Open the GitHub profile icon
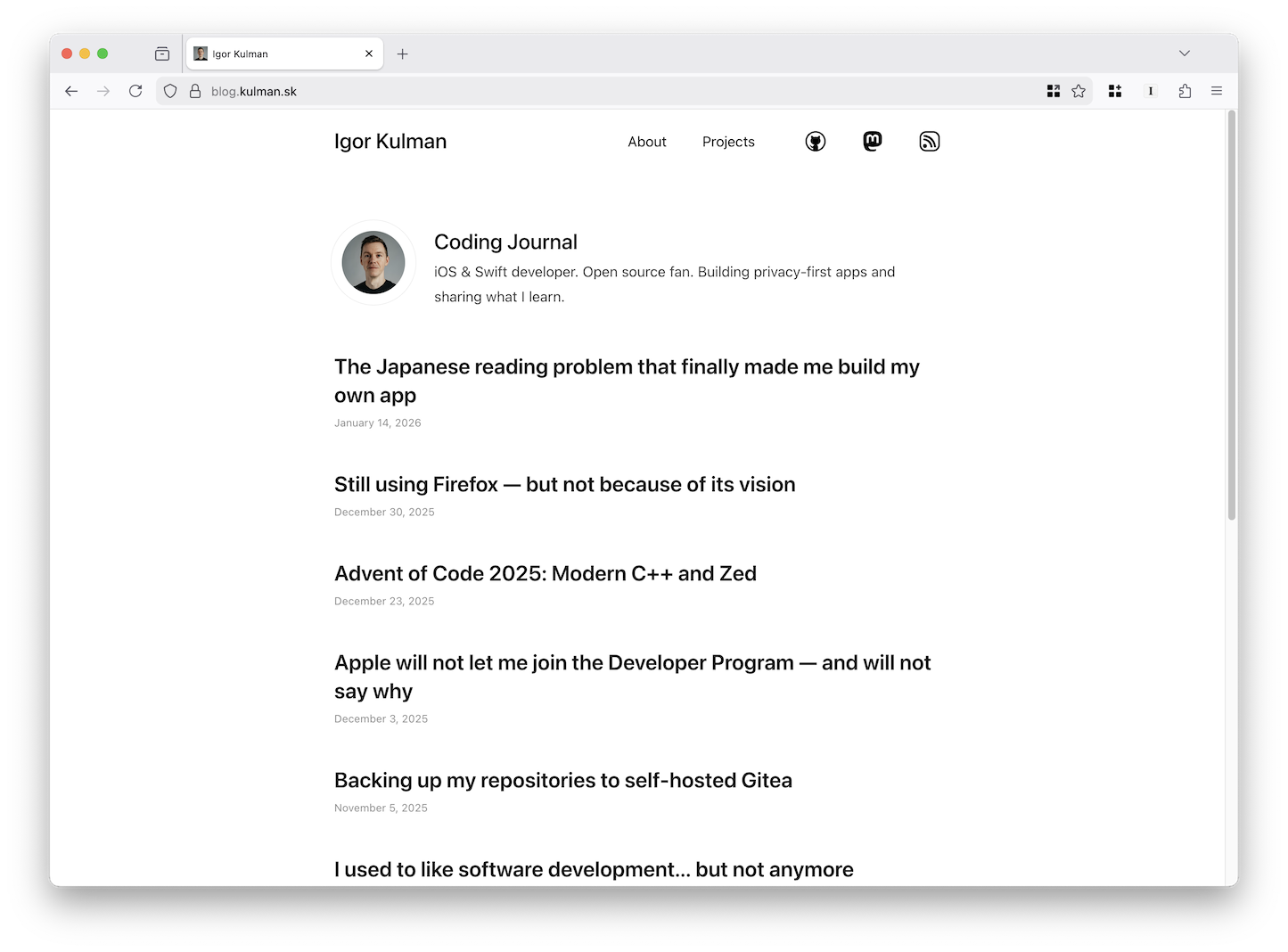1288x952 pixels. (x=816, y=142)
